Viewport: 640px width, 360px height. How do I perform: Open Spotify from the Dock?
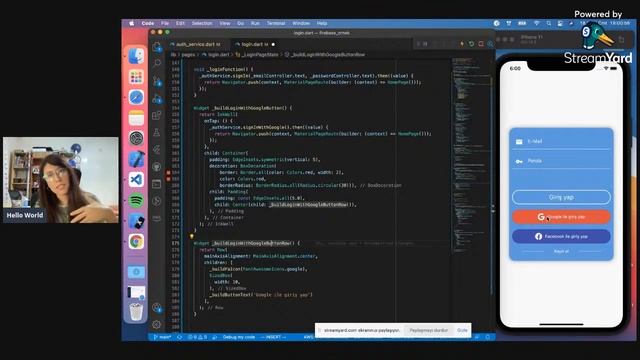[x=136, y=200]
